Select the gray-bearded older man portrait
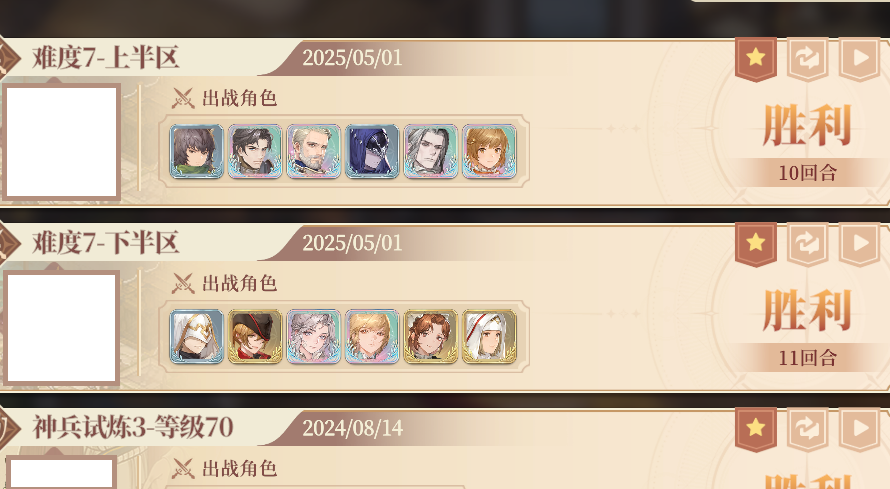The height and width of the screenshot is (489, 890). 313,151
